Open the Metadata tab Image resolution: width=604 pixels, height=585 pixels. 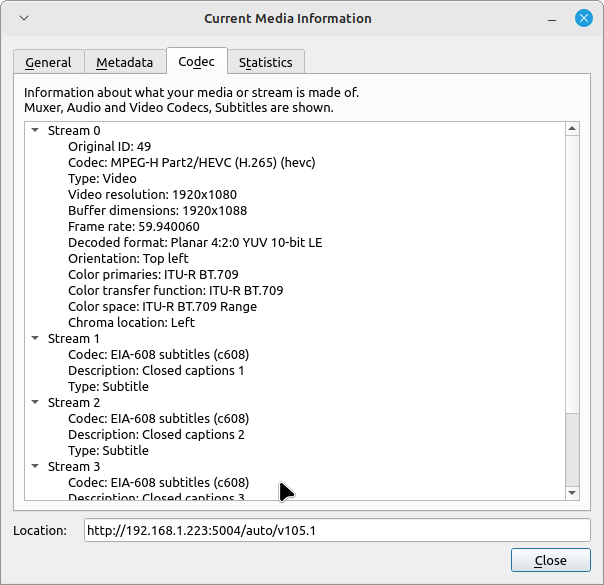(124, 62)
